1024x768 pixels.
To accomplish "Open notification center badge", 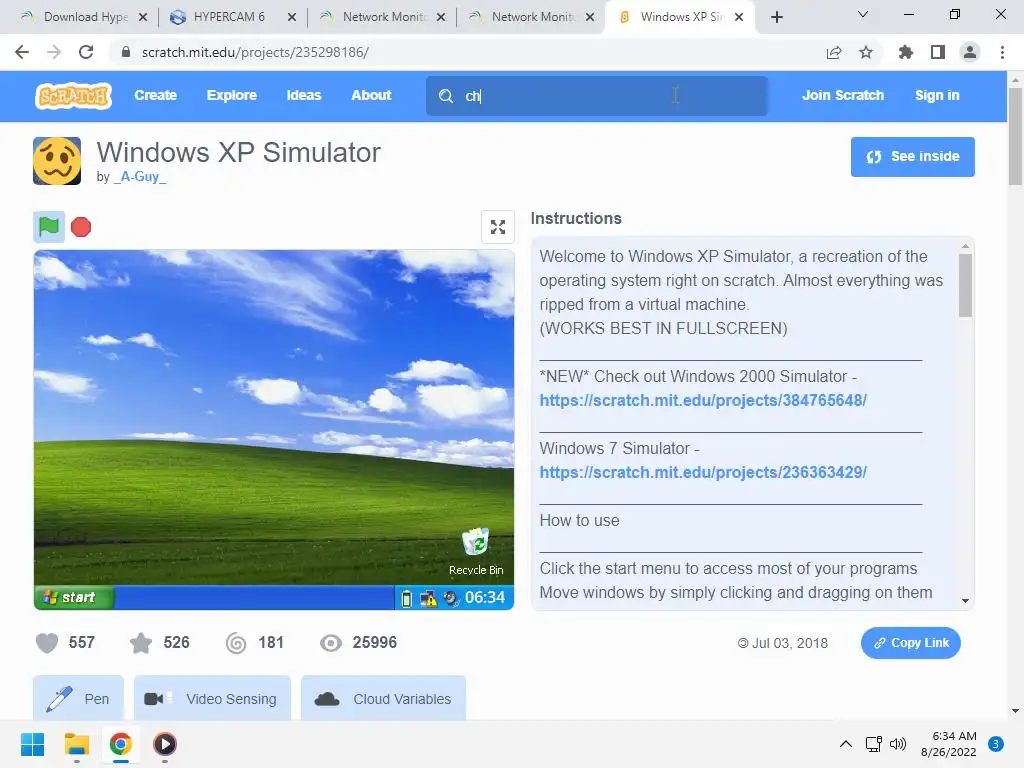I will 996,743.
